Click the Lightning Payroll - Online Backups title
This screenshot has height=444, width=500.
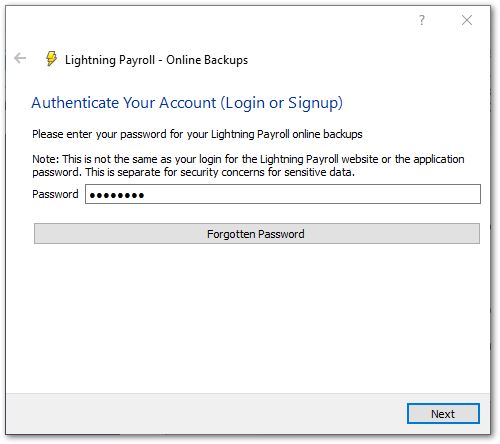(156, 60)
